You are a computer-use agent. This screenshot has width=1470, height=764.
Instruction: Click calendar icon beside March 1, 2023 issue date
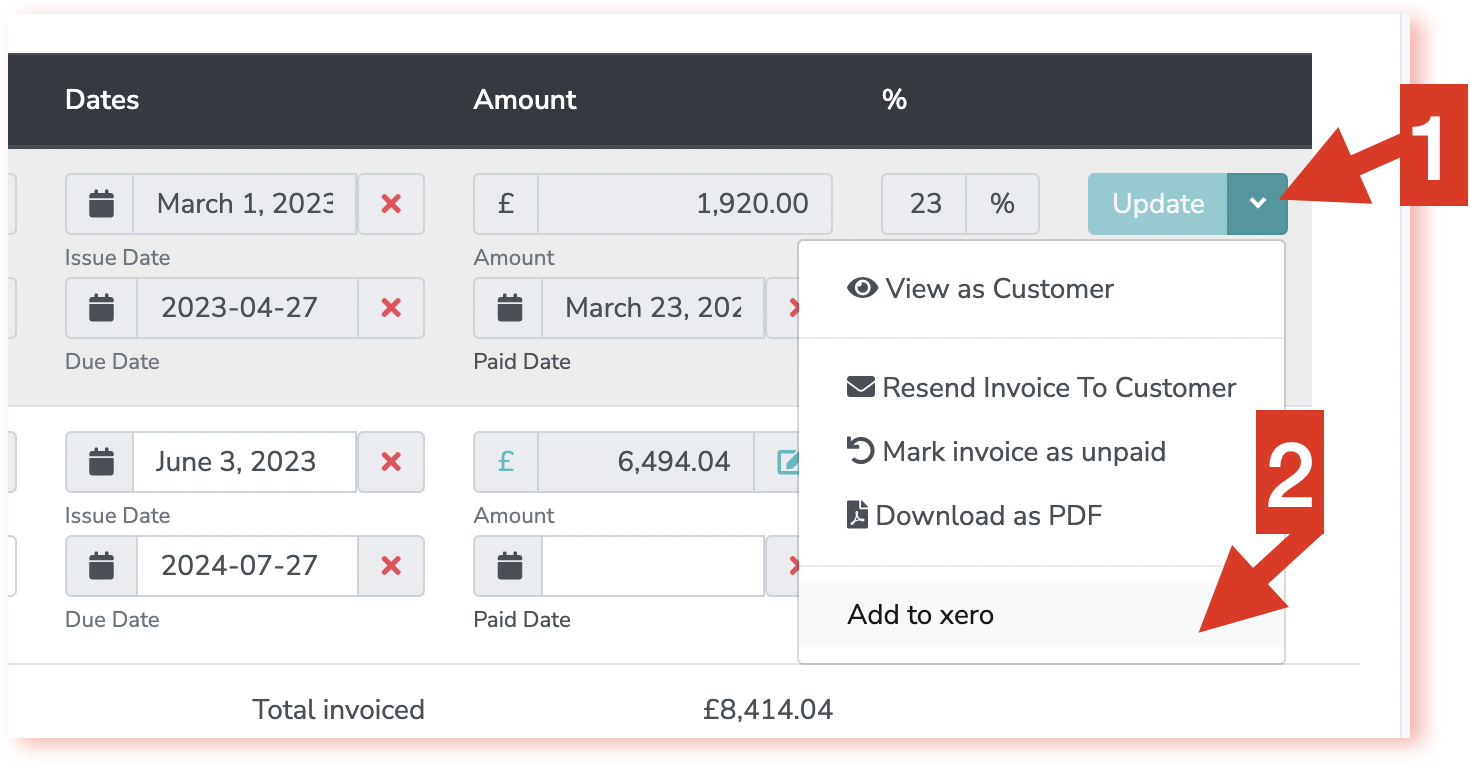[100, 204]
